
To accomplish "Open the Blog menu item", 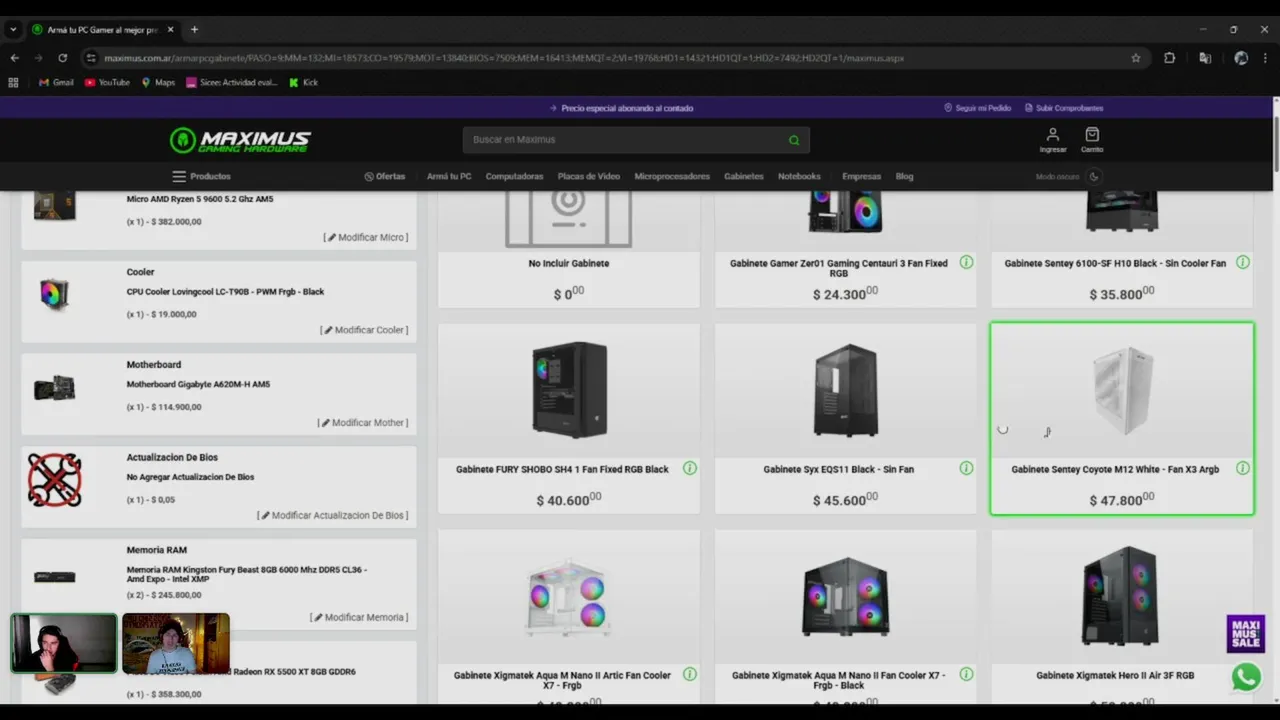I will pos(904,177).
